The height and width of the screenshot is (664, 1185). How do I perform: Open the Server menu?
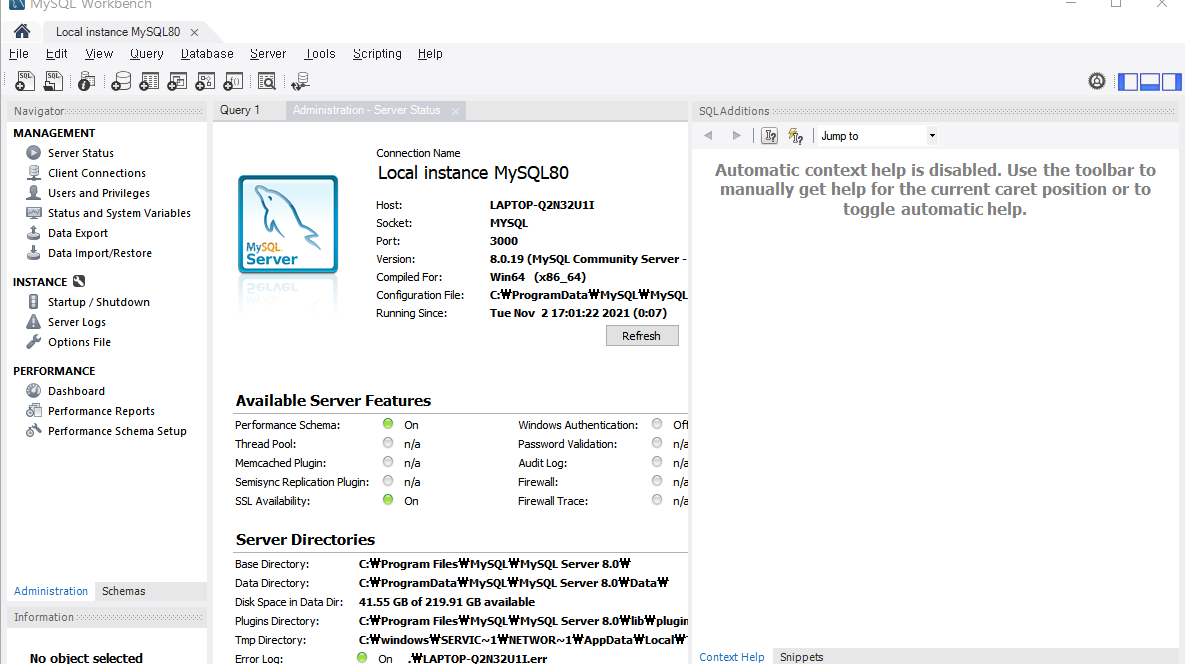(268, 54)
